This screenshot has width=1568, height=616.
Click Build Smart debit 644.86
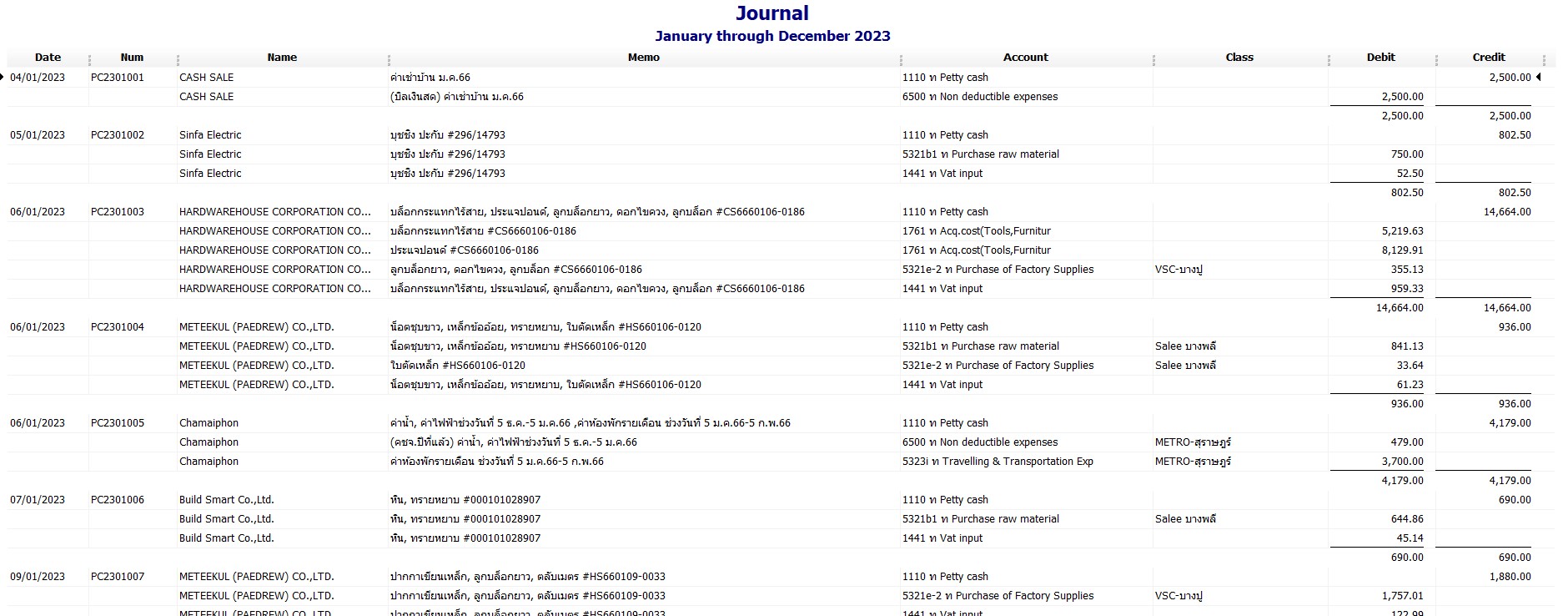(x=1407, y=519)
